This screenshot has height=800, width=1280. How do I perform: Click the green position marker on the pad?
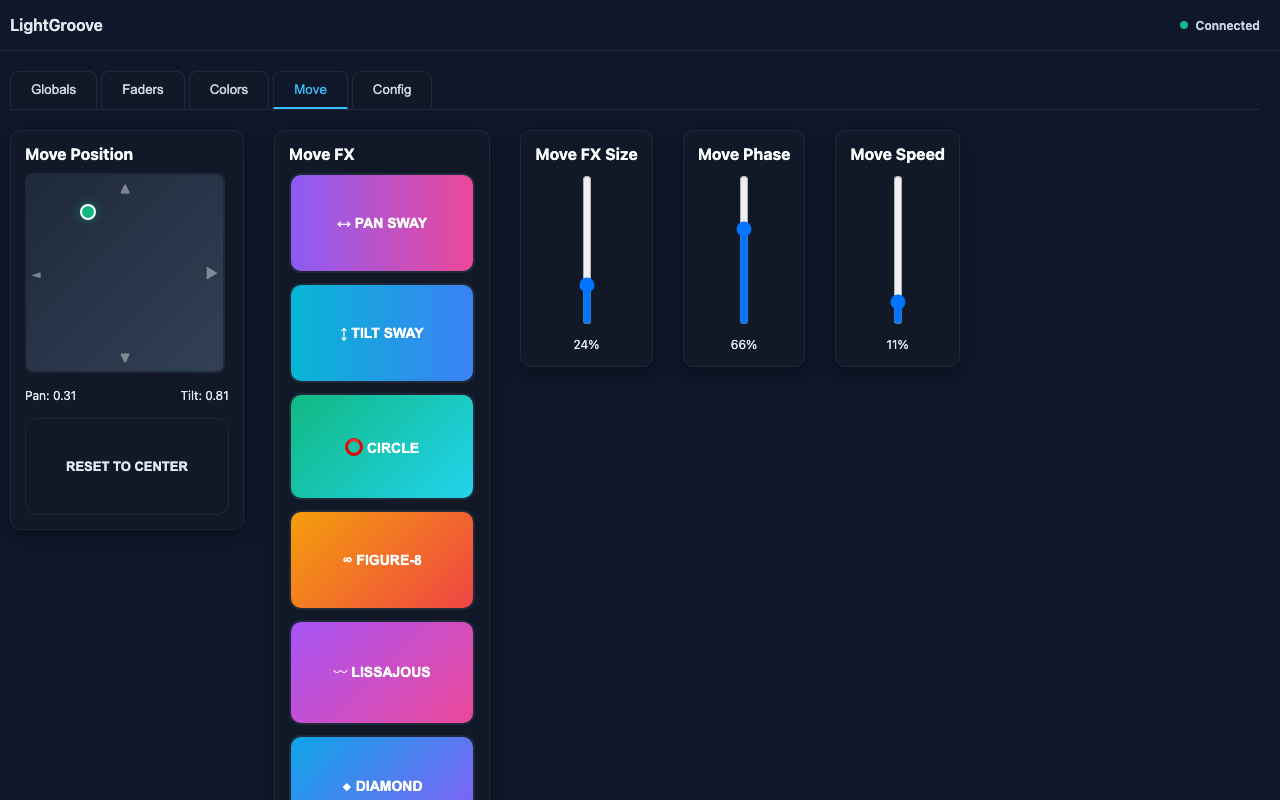tap(87, 211)
